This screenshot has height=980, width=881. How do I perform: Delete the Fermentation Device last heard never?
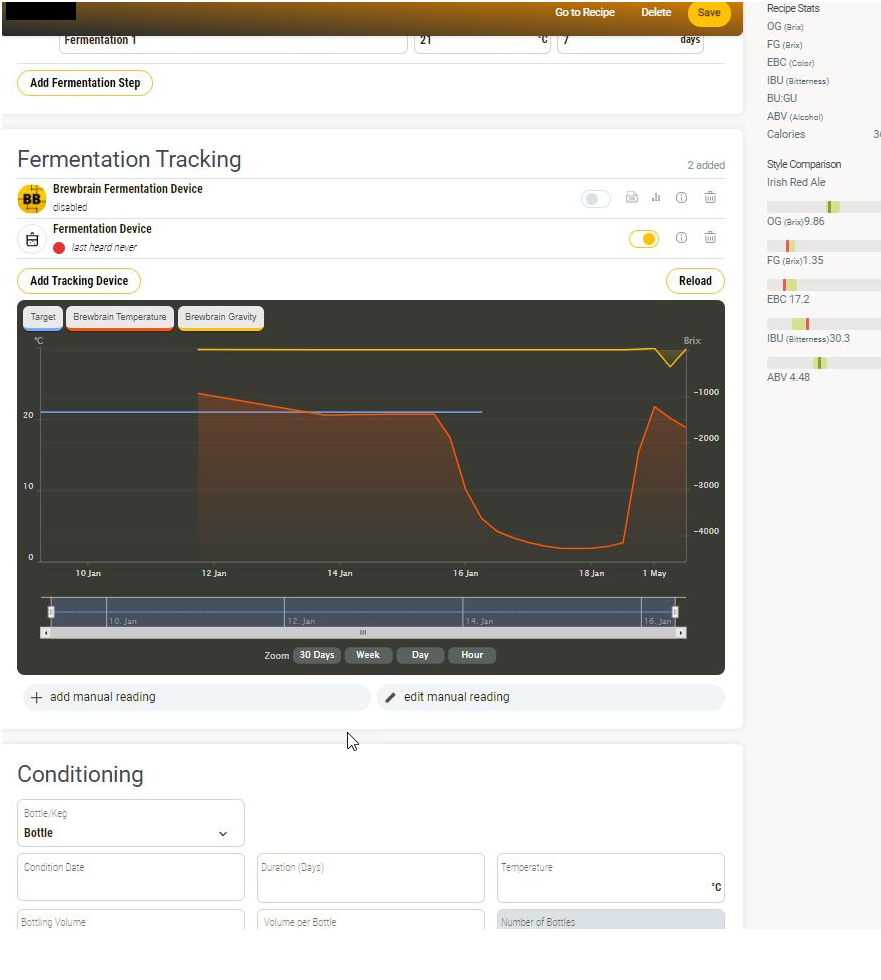(710, 238)
